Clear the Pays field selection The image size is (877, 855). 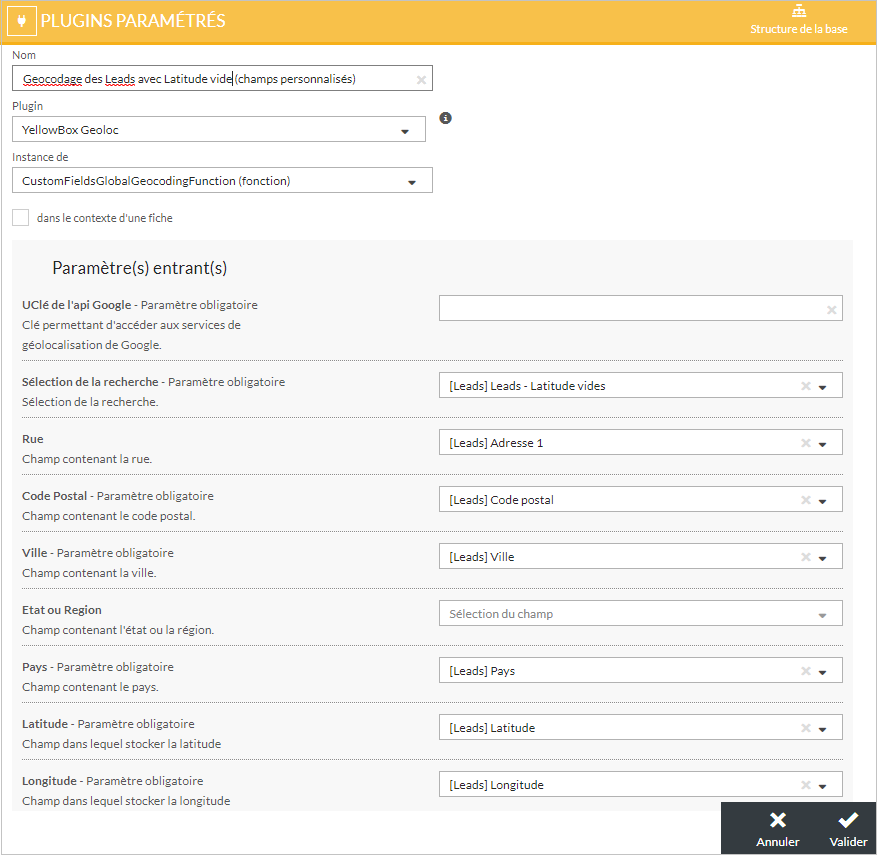805,671
